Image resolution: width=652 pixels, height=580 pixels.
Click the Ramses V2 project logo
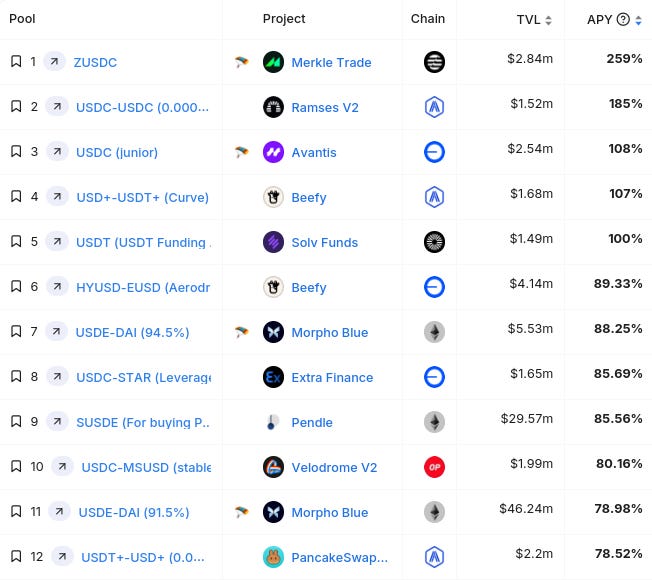273,107
